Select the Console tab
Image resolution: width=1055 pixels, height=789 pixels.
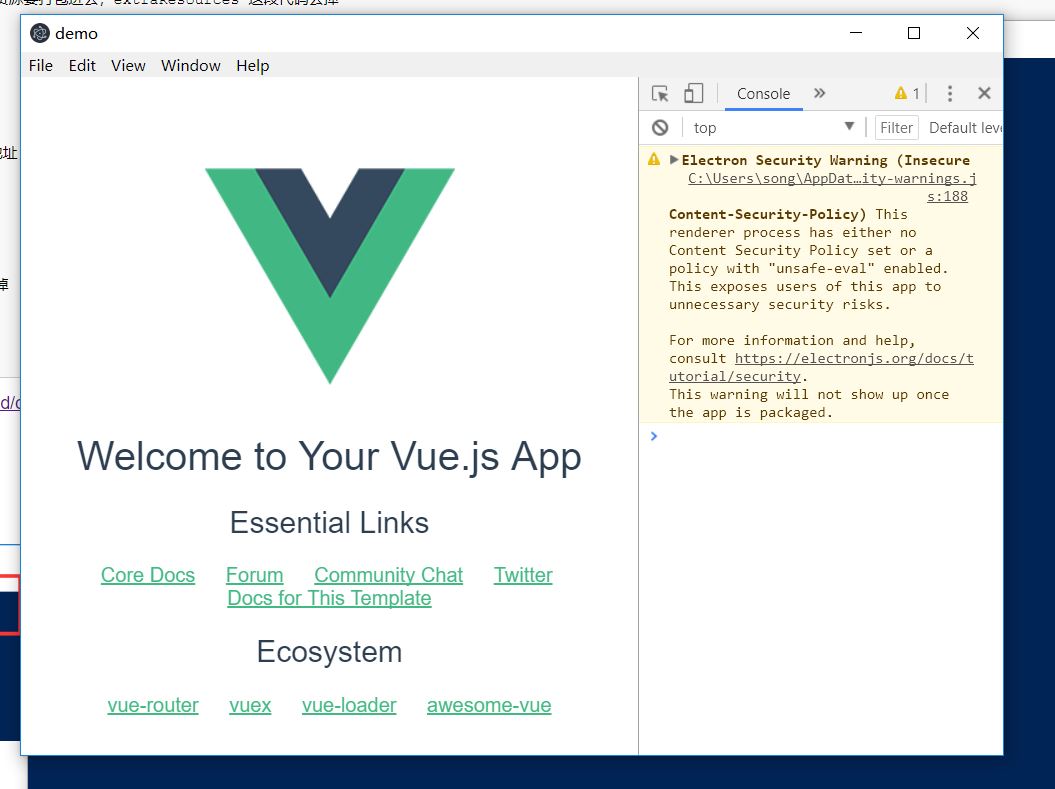[x=763, y=94]
